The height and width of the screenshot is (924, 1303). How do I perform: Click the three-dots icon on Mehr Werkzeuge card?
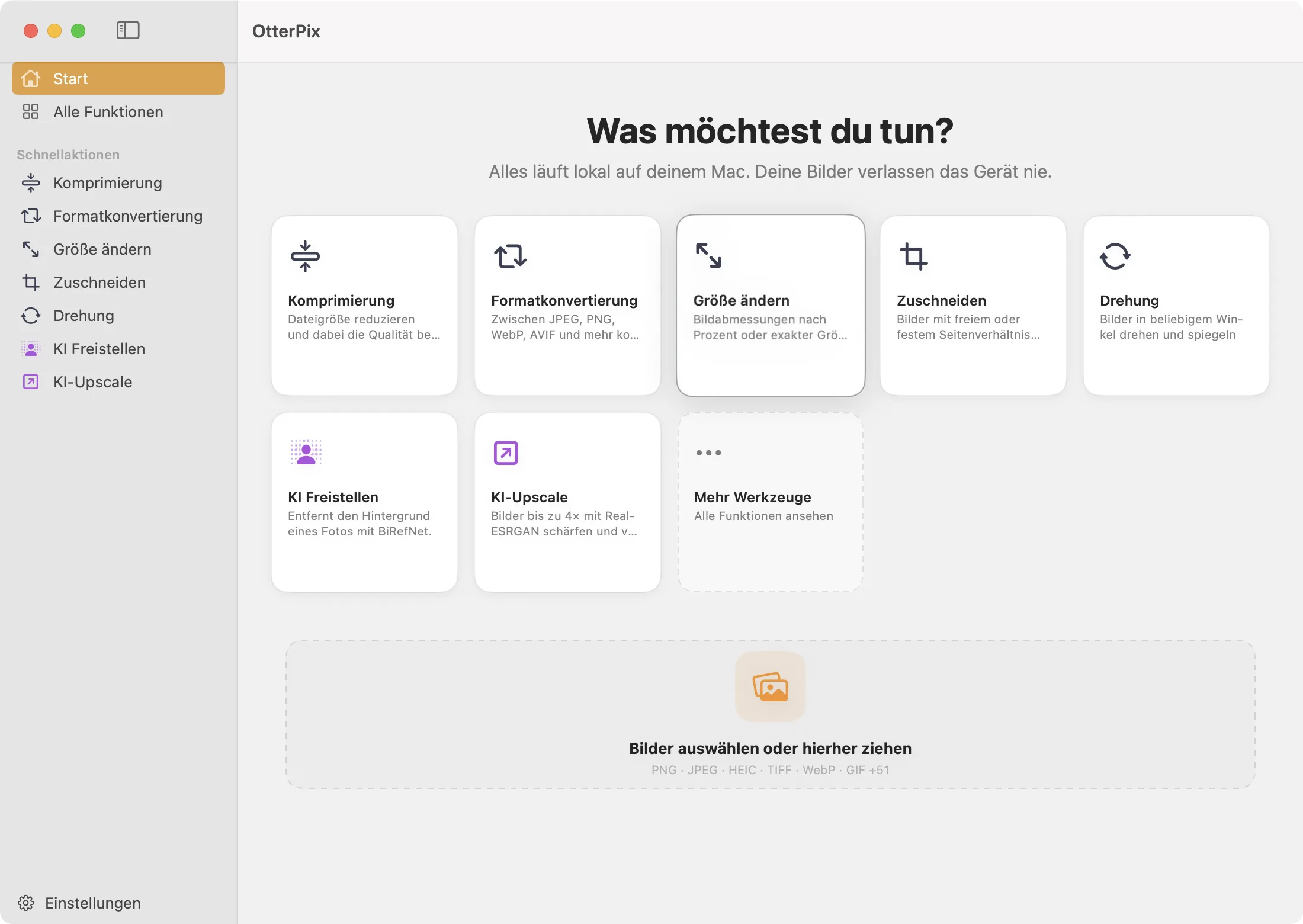coord(708,453)
